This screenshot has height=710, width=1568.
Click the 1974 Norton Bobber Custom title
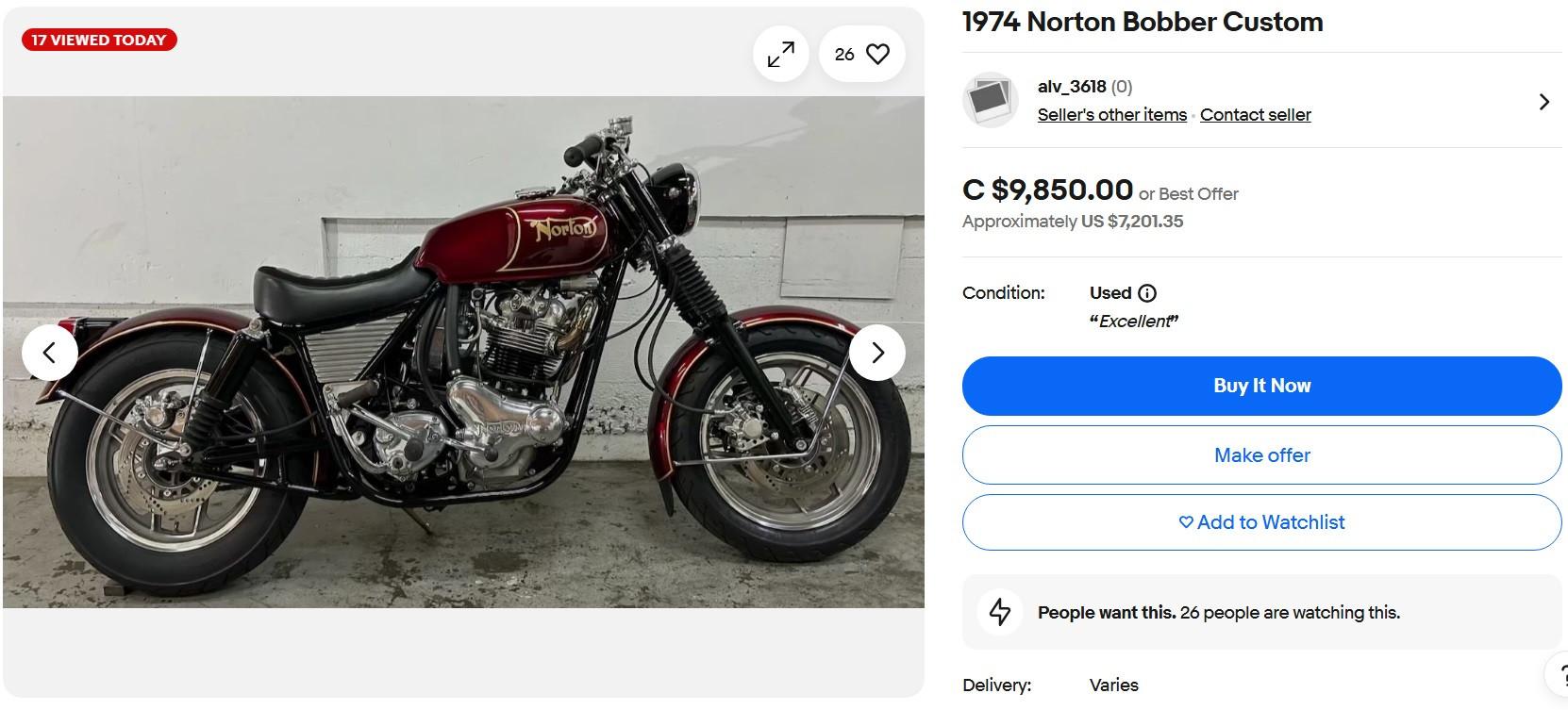pos(1142,23)
